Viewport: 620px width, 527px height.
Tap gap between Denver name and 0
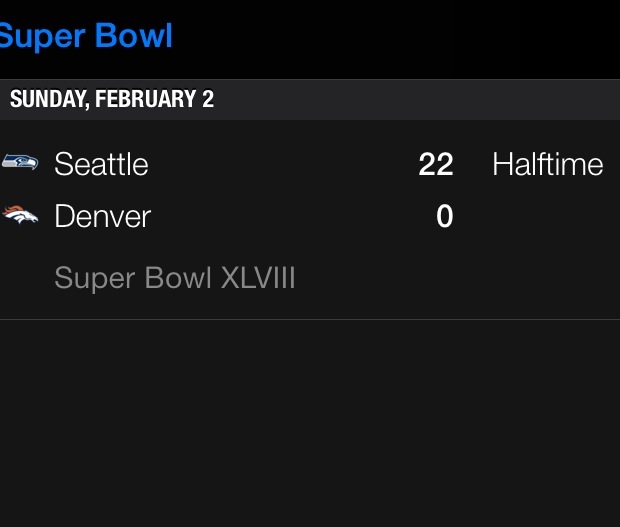click(x=290, y=216)
